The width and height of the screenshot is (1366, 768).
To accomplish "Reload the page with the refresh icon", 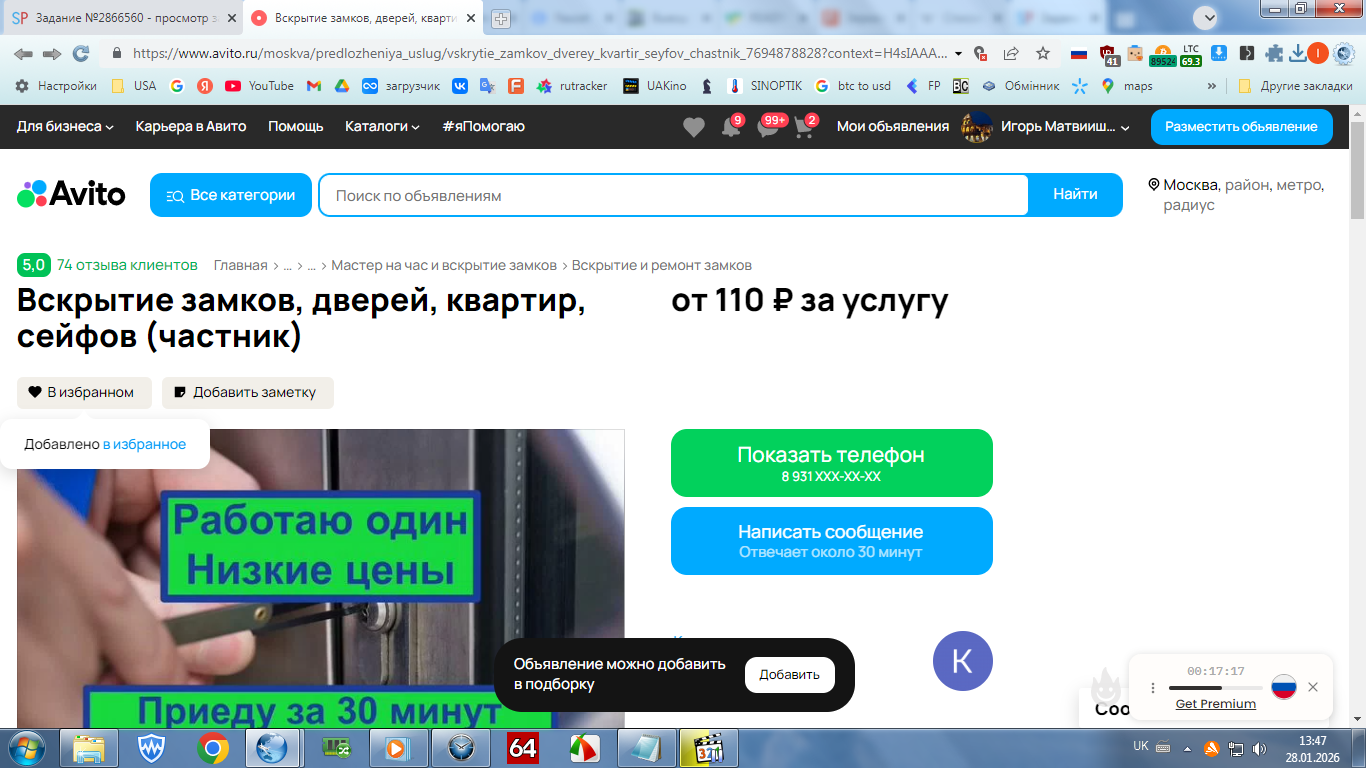I will pos(81,53).
